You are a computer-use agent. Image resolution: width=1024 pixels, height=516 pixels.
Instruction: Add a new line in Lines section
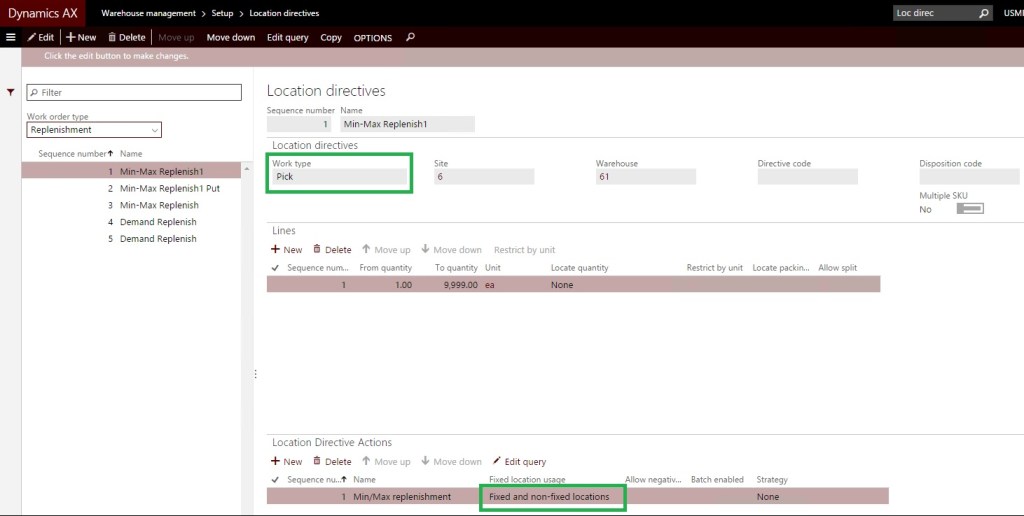point(286,250)
